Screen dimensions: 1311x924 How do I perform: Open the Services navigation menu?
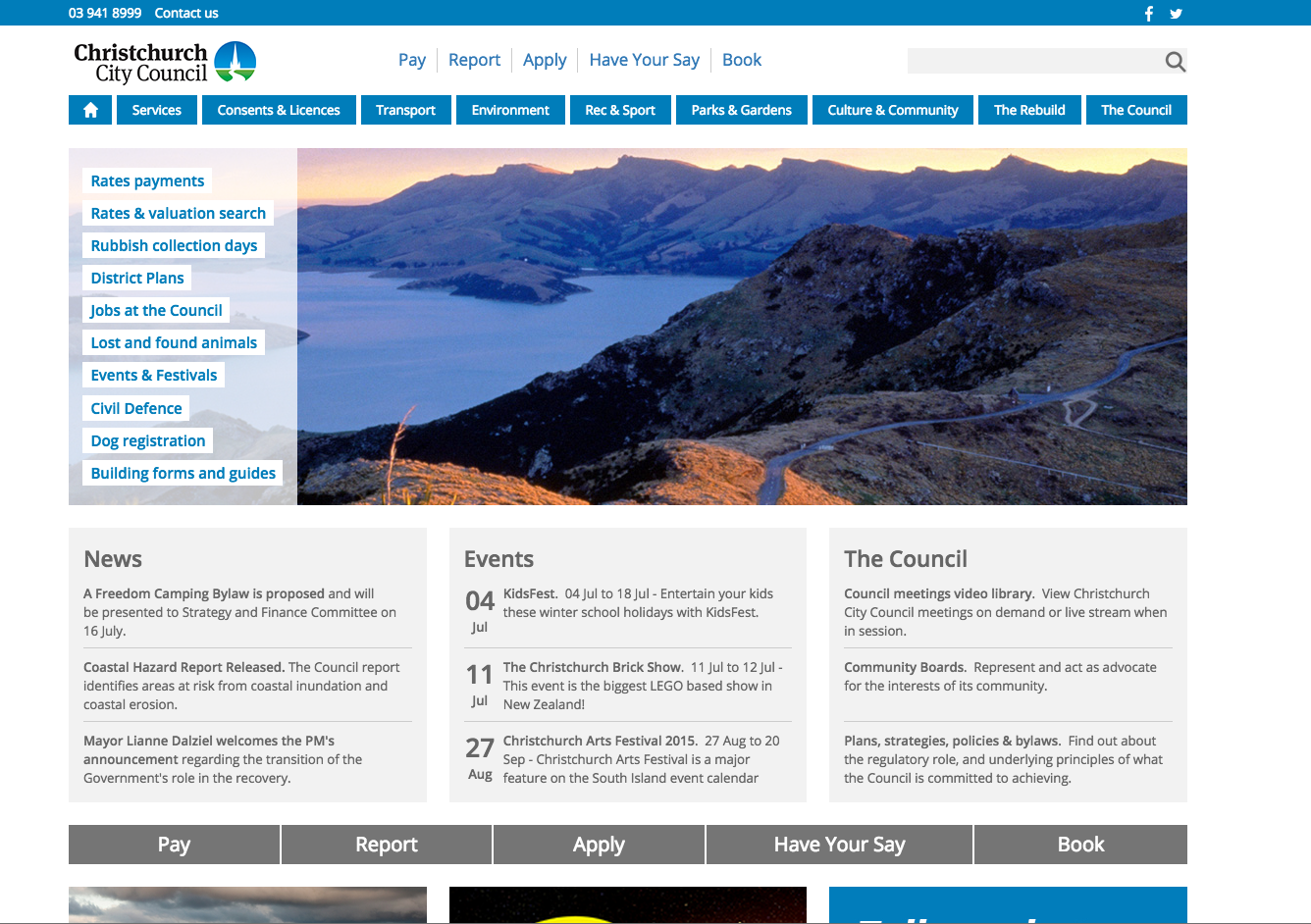(x=157, y=110)
